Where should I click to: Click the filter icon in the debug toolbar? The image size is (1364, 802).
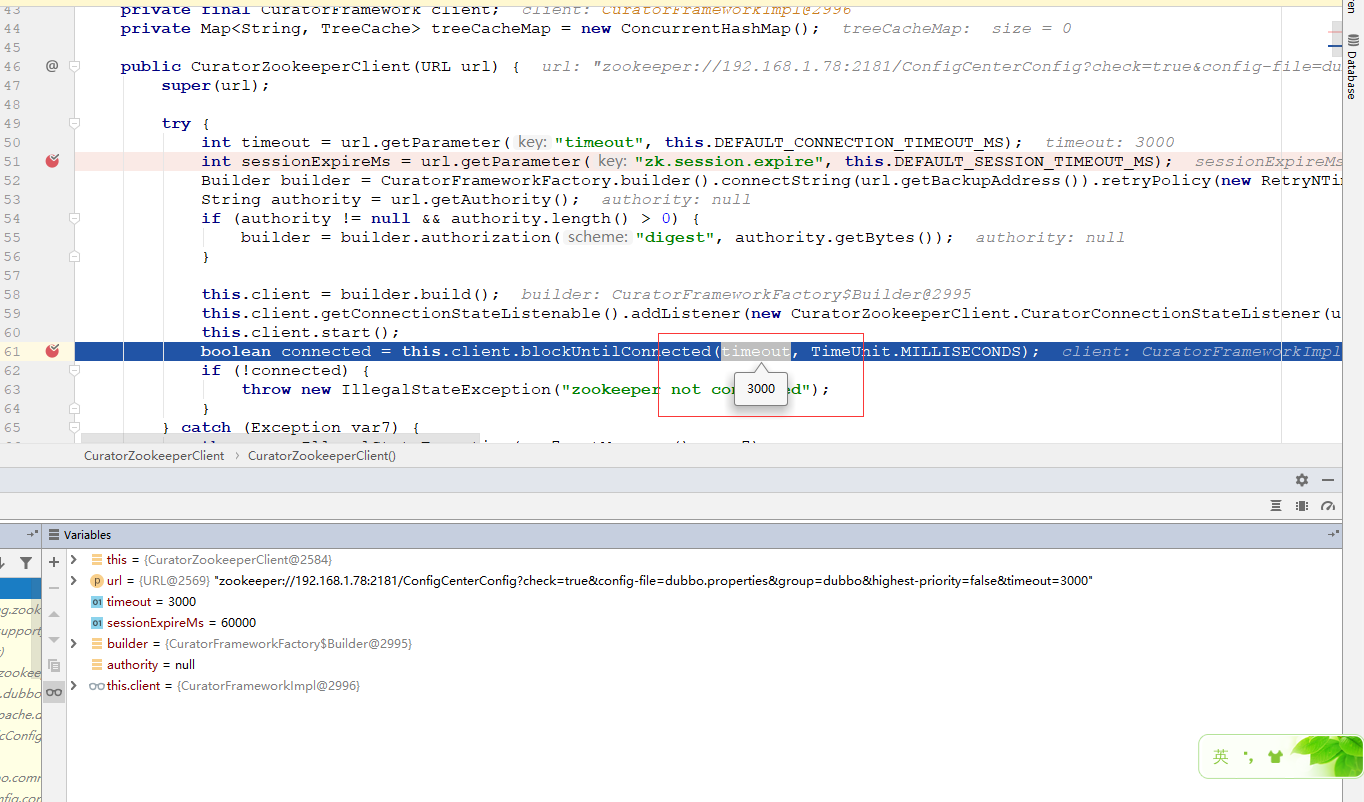25,562
